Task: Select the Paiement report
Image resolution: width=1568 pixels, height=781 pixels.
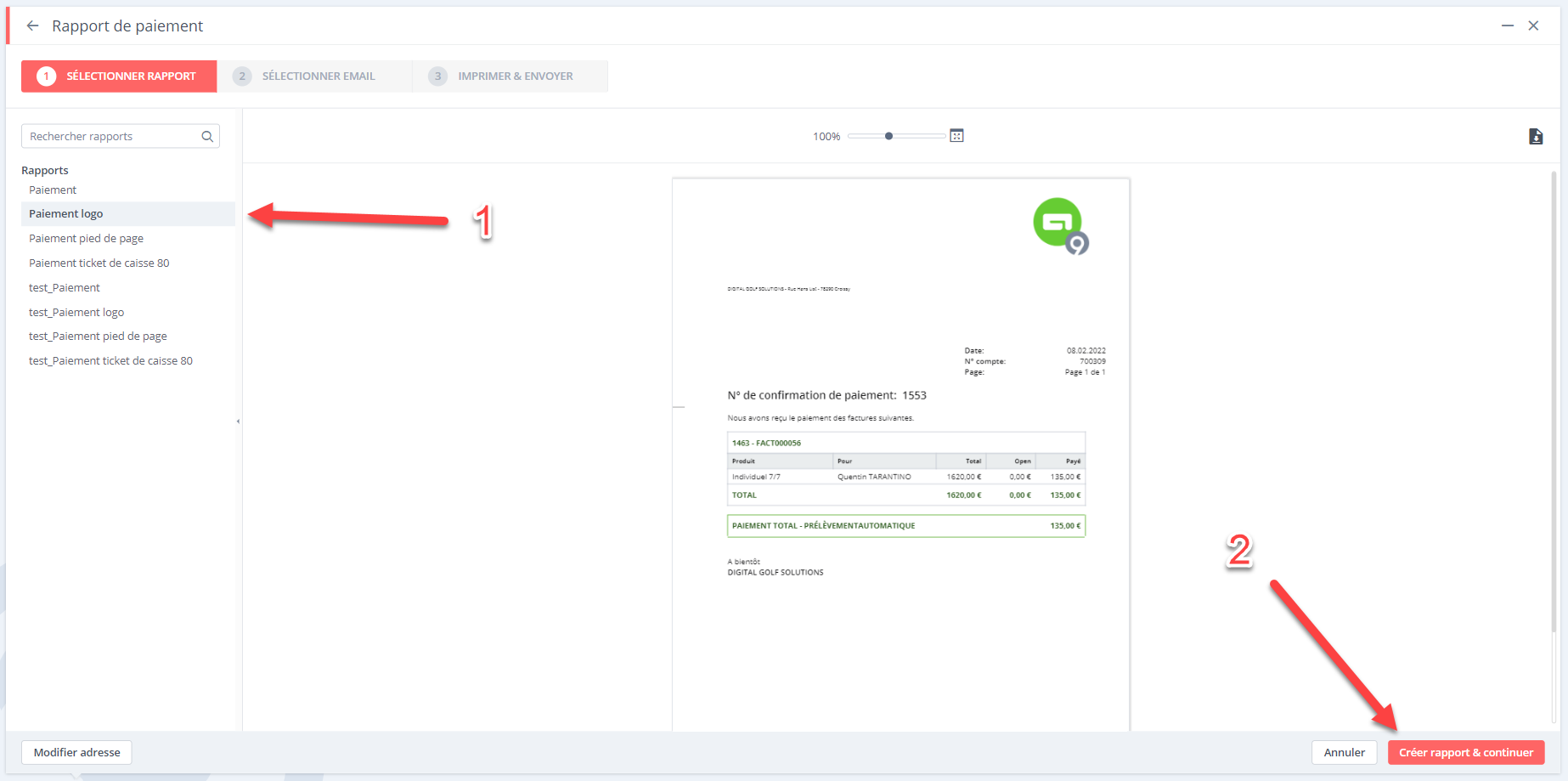Action: pyautogui.click(x=128, y=190)
